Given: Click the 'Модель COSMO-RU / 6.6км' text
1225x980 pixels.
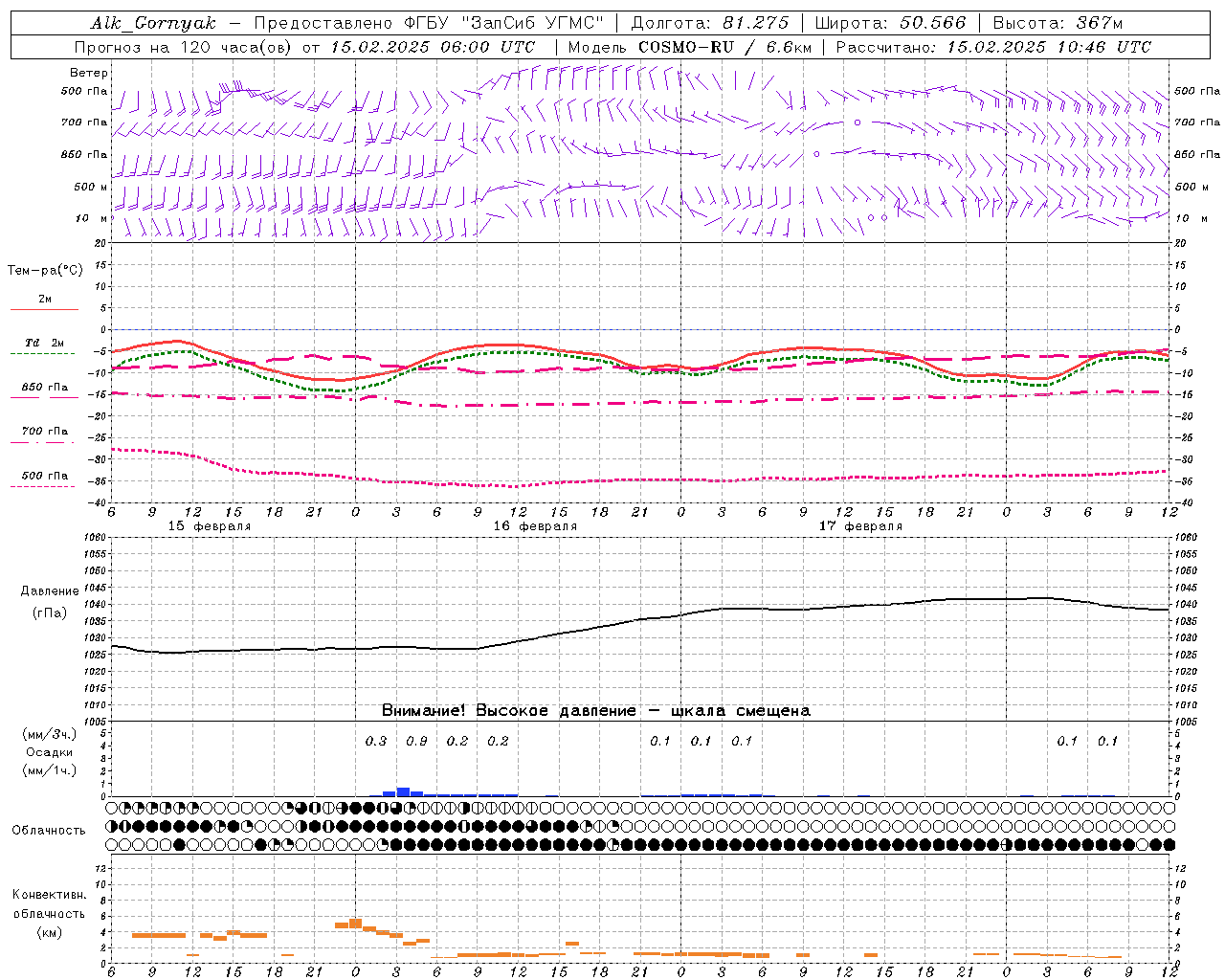Looking at the screenshot, I should click(690, 47).
